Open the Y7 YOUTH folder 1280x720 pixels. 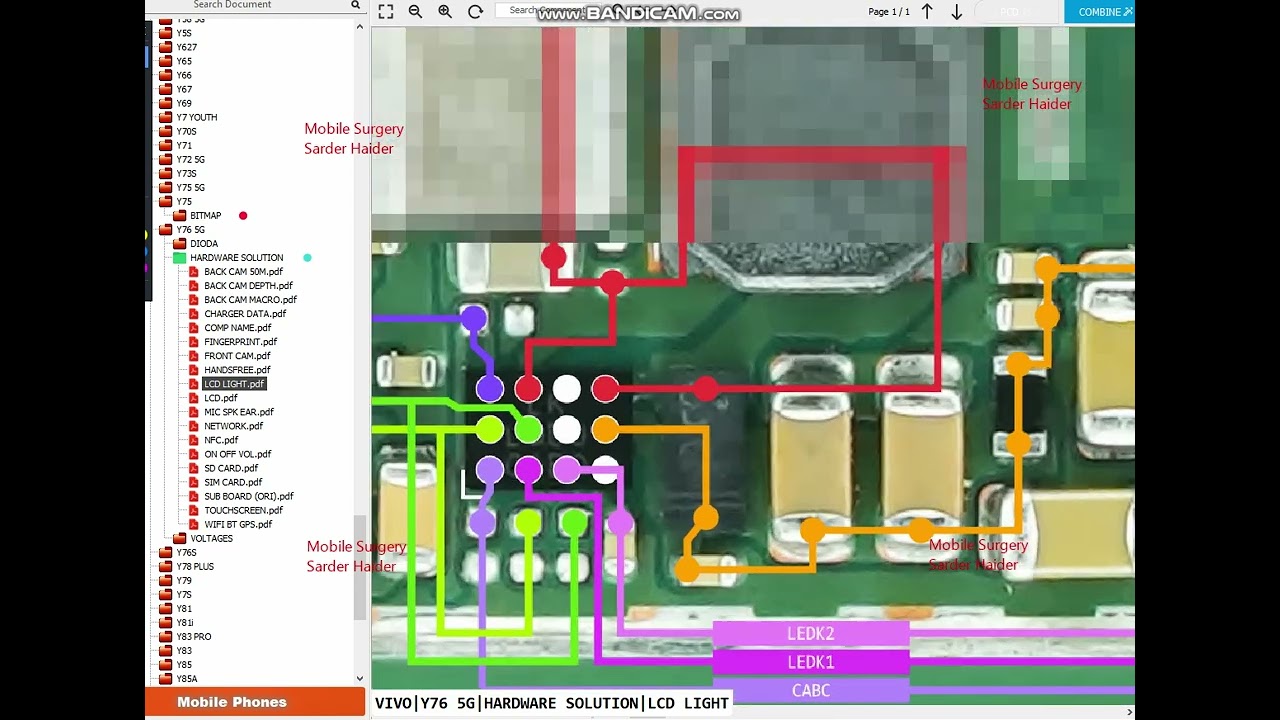coord(197,117)
